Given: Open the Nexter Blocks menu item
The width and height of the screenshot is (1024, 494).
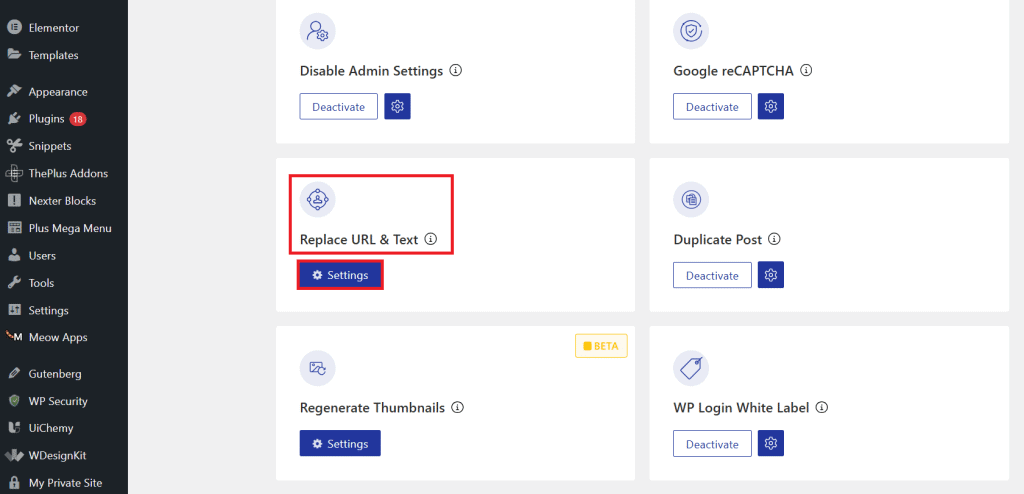Looking at the screenshot, I should (64, 201).
